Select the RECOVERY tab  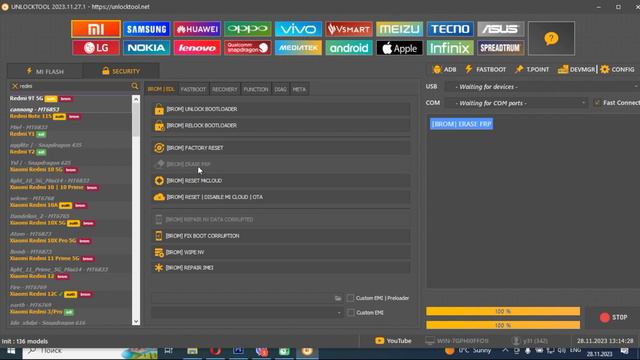[x=224, y=89]
